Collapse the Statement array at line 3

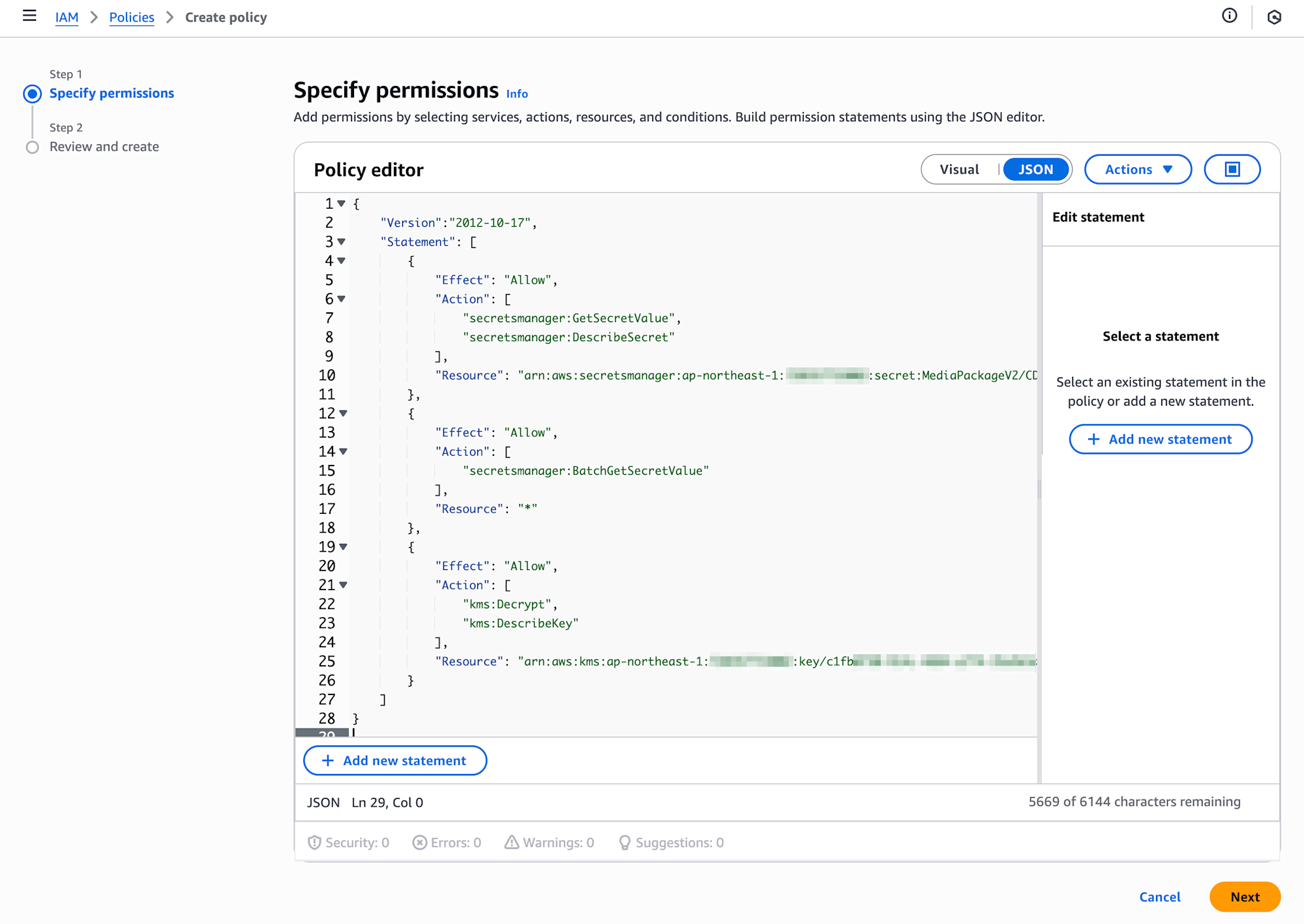(x=341, y=242)
